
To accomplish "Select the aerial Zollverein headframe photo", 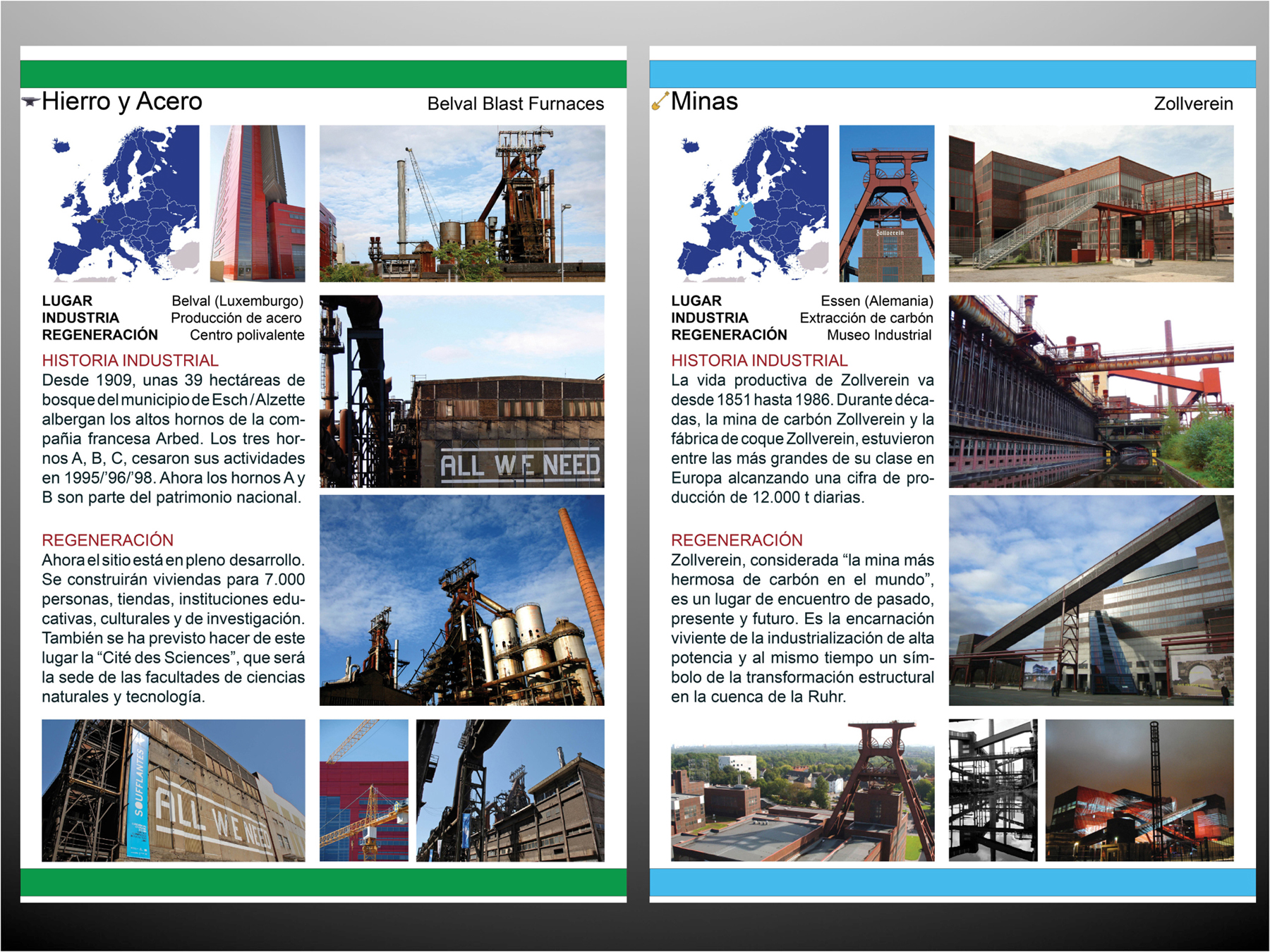I will pos(802,790).
